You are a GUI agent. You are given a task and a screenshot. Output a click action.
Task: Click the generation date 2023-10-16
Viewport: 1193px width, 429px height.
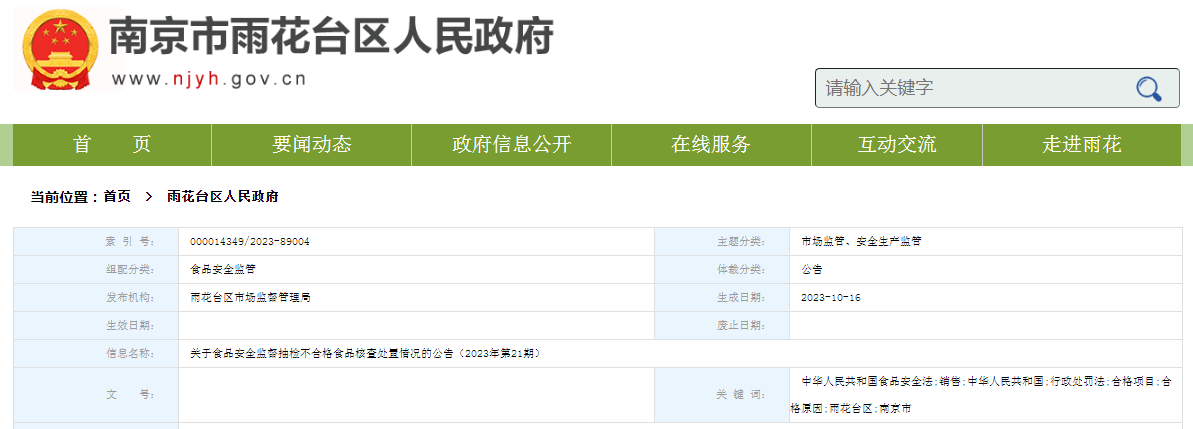[831, 298]
